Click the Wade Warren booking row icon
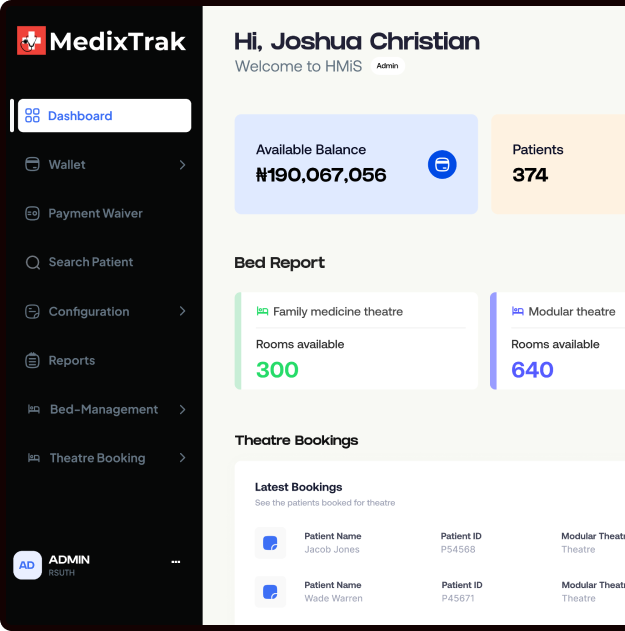Image resolution: width=625 pixels, height=631 pixels. 270,592
